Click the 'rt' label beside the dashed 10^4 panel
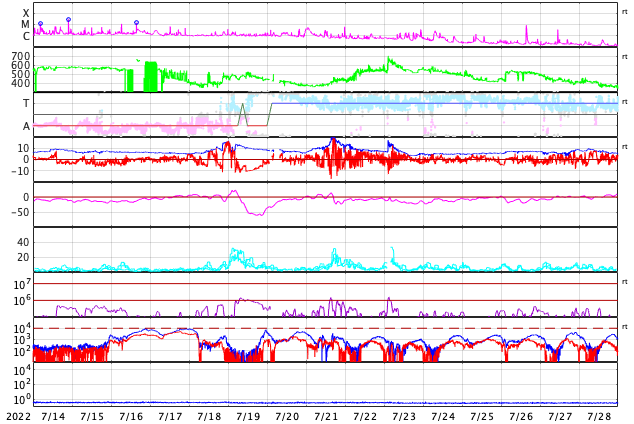Screen dimensions: 634x424 coord(624,327)
